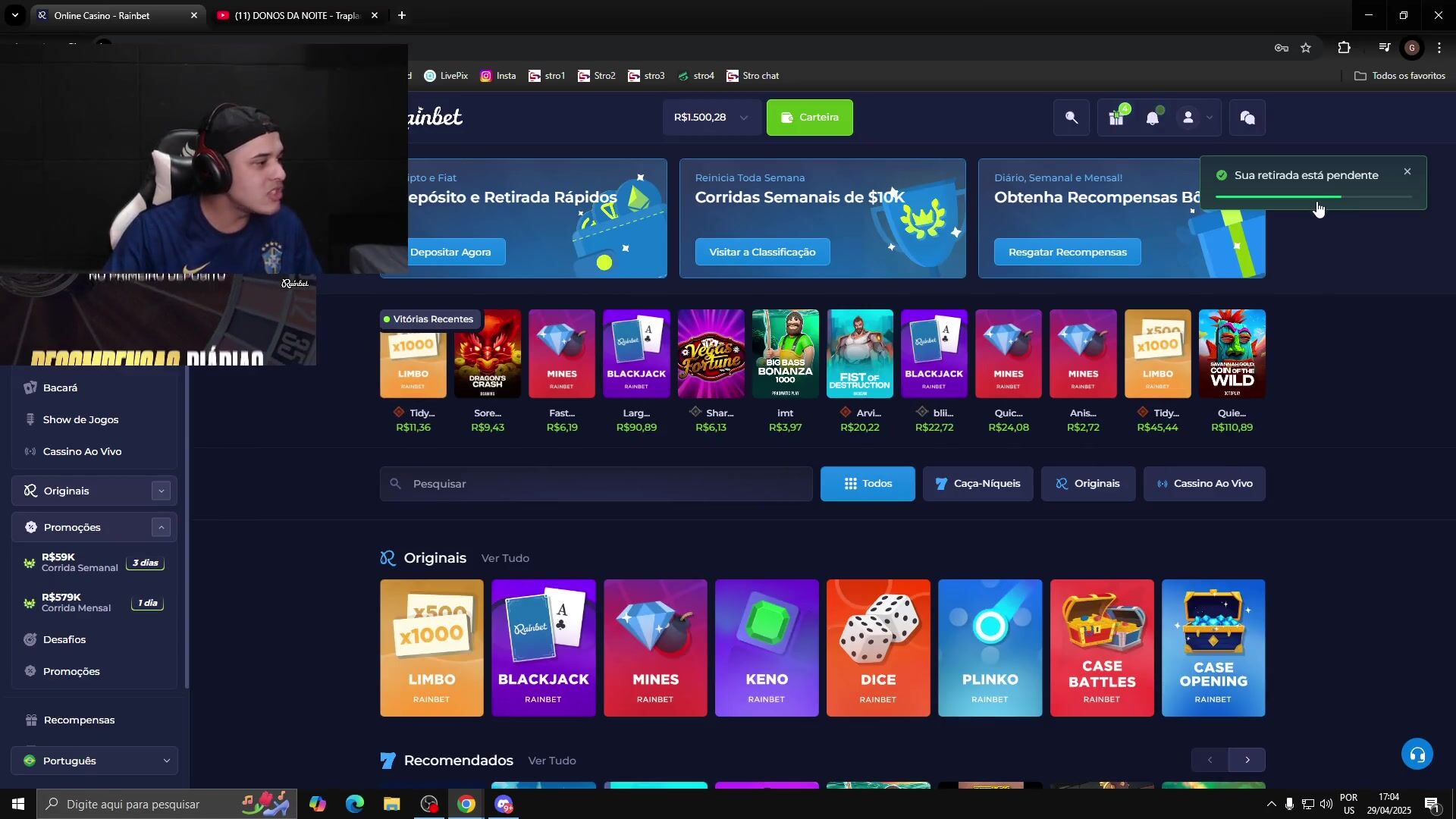The height and width of the screenshot is (819, 1456).
Task: Bookmark this page with star icon
Action: click(1306, 48)
